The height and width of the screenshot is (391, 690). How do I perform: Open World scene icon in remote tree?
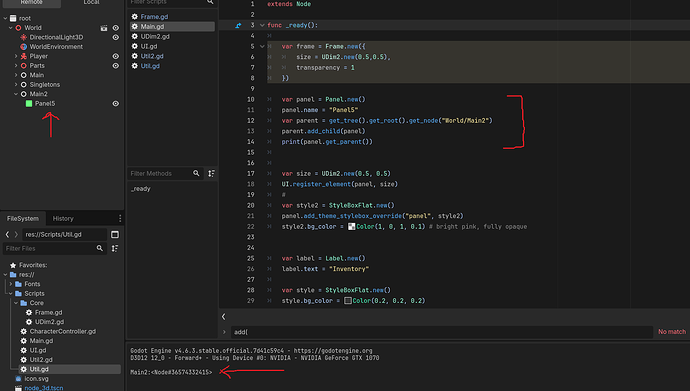104,28
